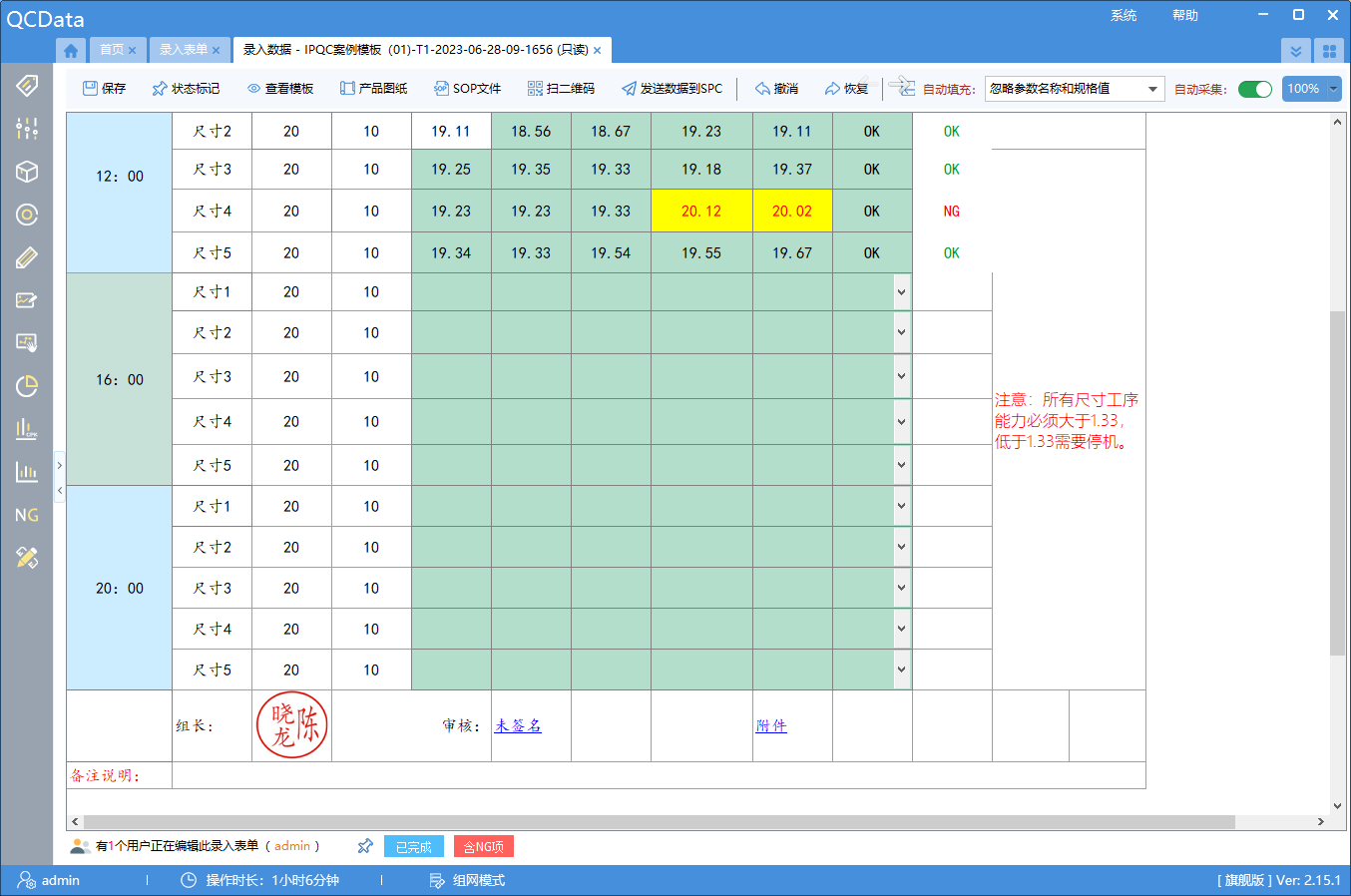
Task: Open the ruler and pencil design icon
Action: tap(27, 558)
